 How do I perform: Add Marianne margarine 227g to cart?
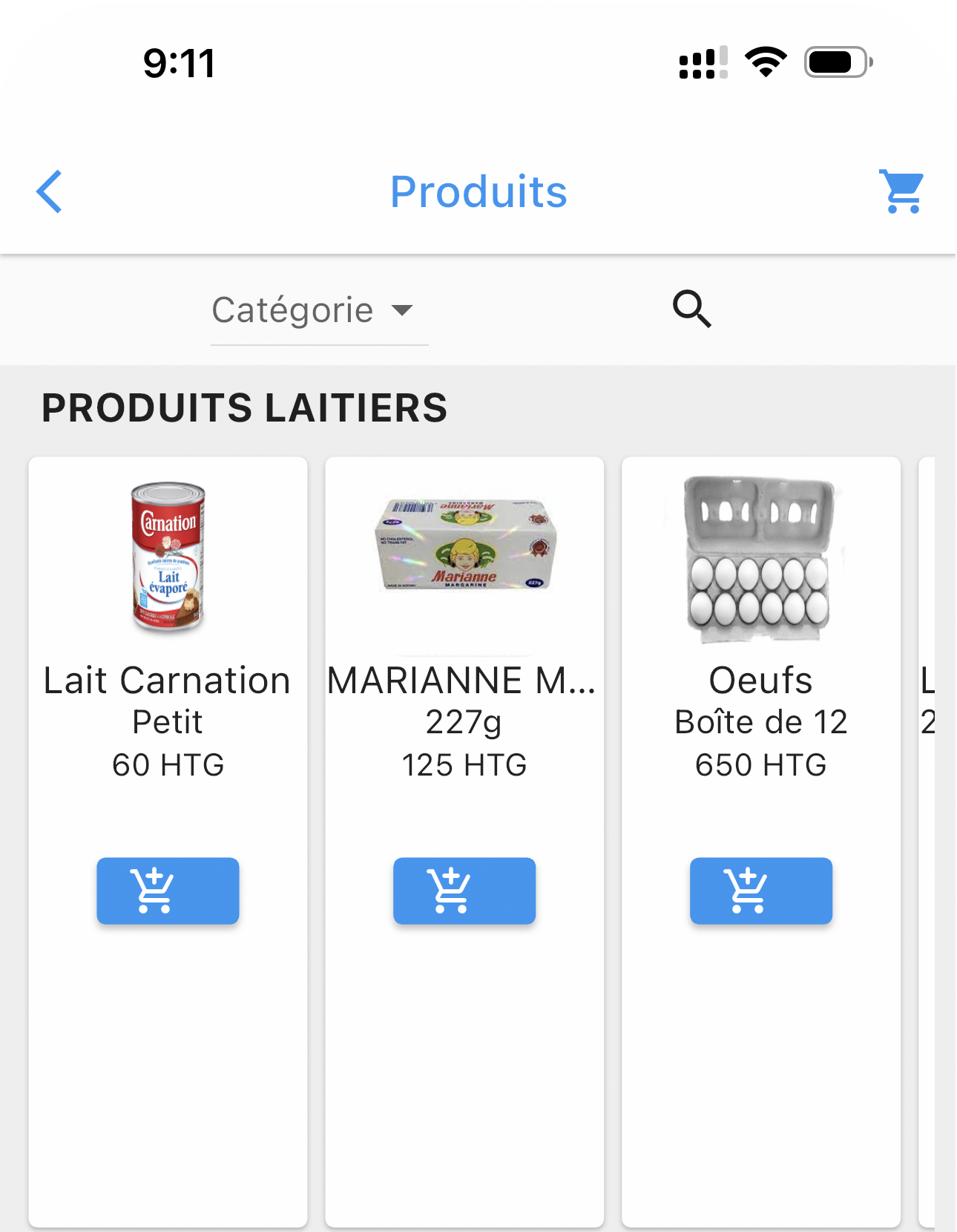tap(464, 891)
